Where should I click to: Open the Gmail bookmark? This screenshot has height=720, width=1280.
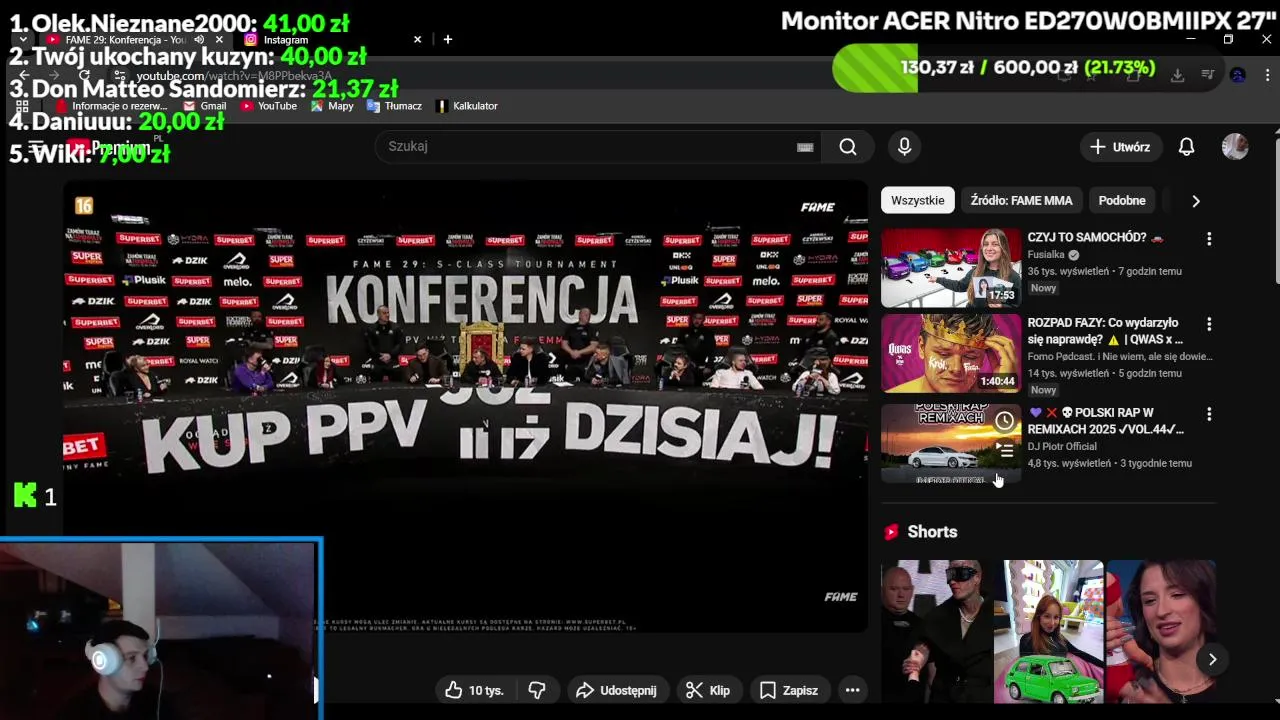205,106
